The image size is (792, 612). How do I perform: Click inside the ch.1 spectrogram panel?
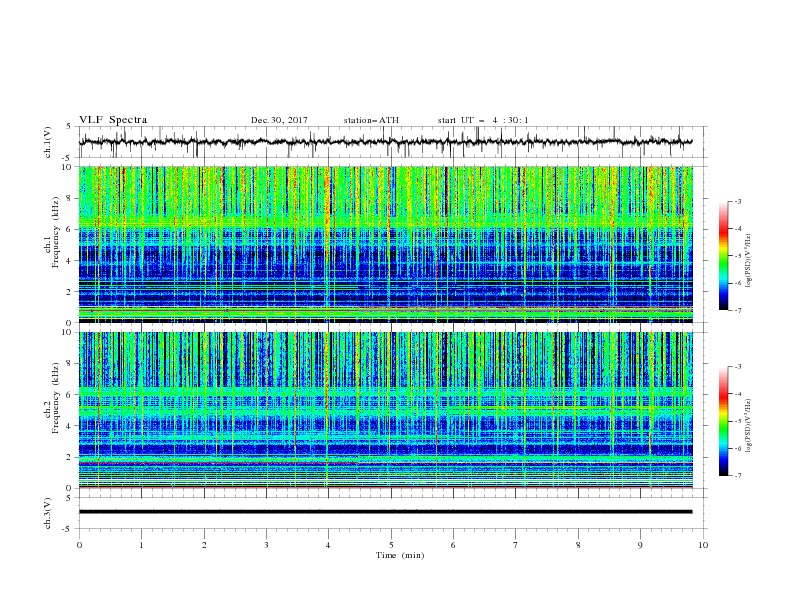pos(385,244)
